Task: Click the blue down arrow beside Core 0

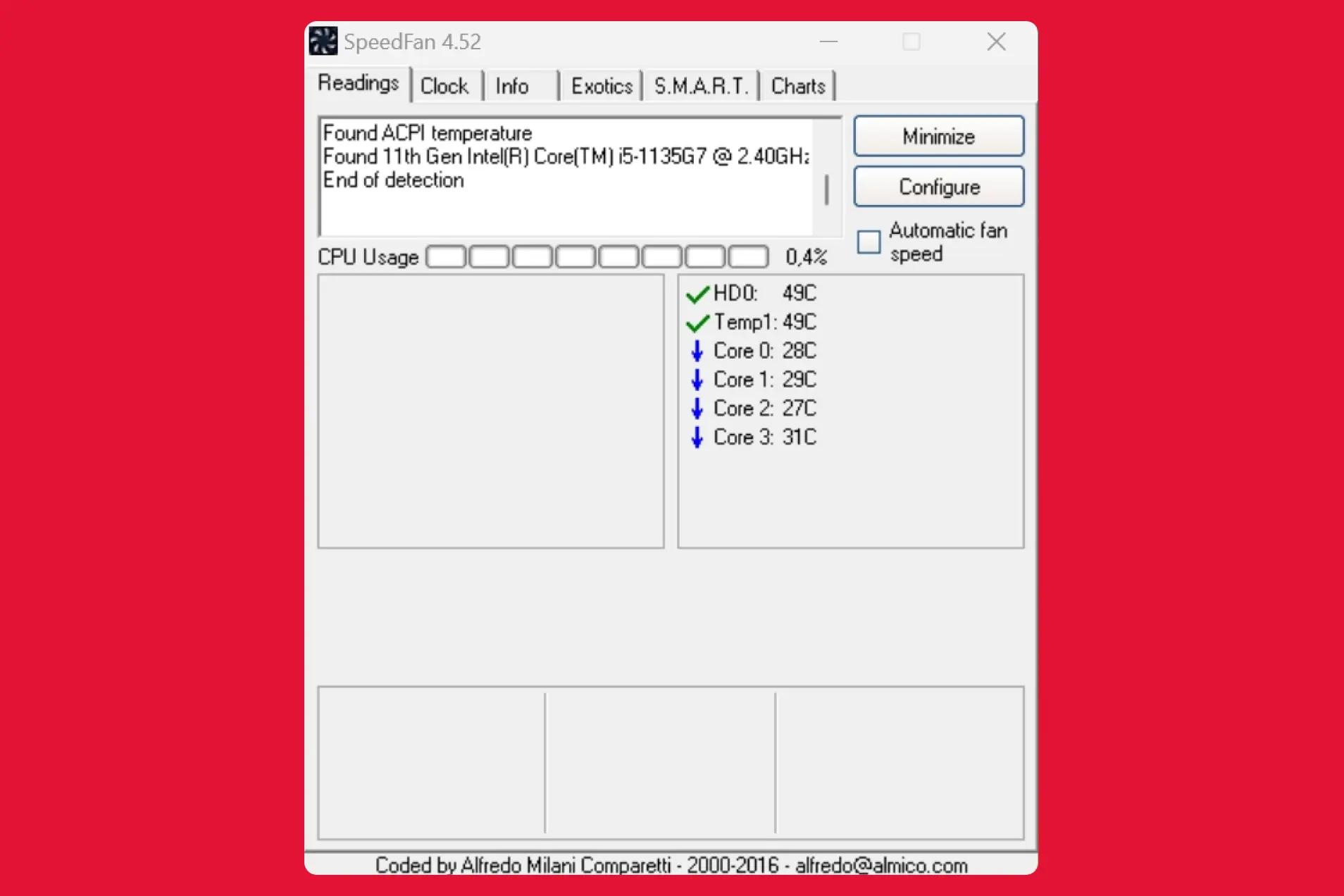Action: (x=697, y=351)
